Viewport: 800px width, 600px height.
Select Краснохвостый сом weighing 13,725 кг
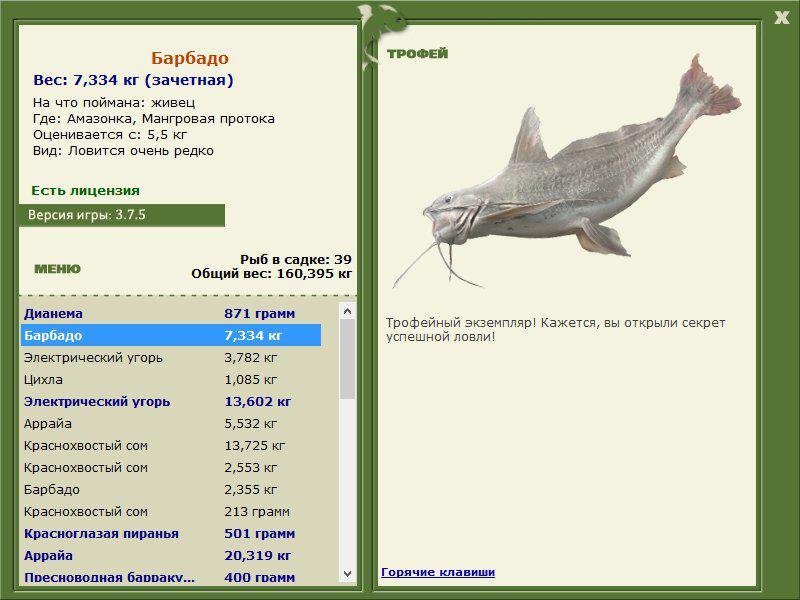point(171,445)
